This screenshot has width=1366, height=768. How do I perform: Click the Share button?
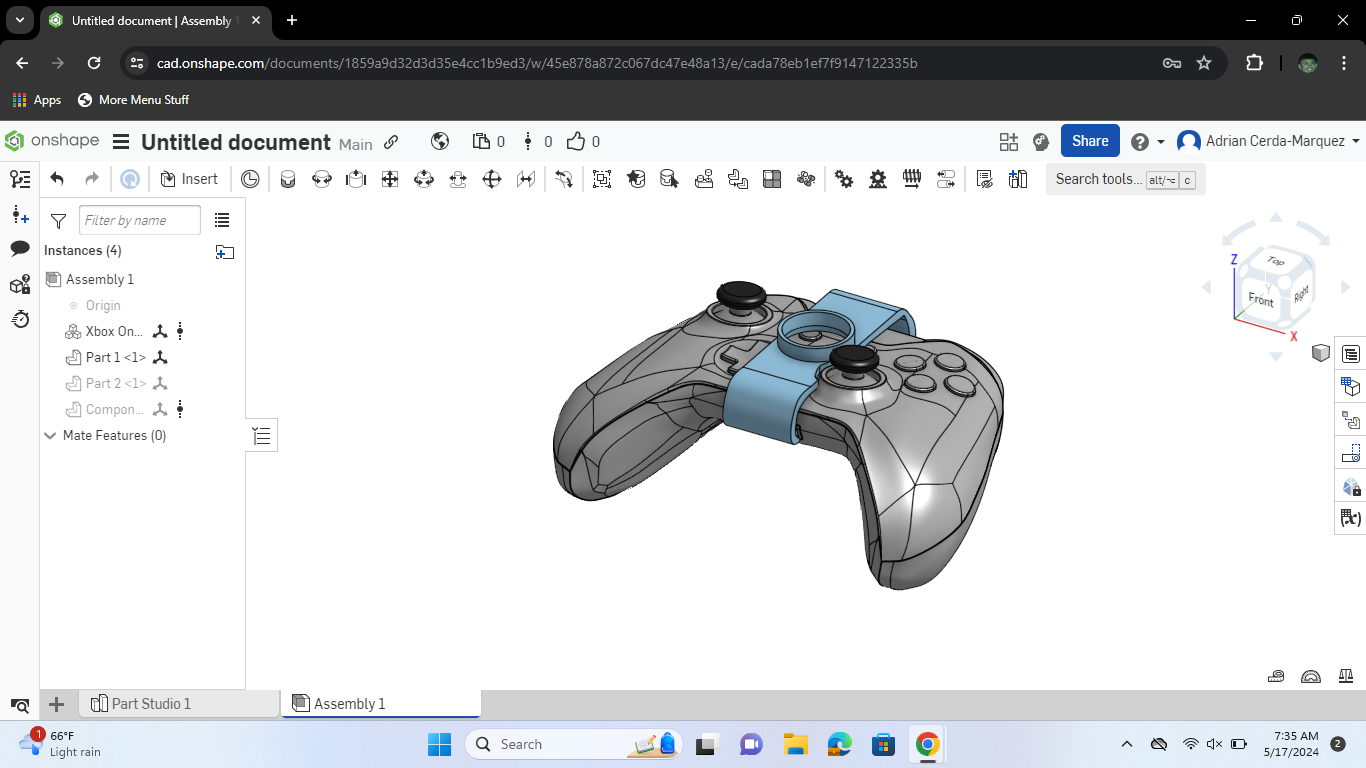(1090, 141)
